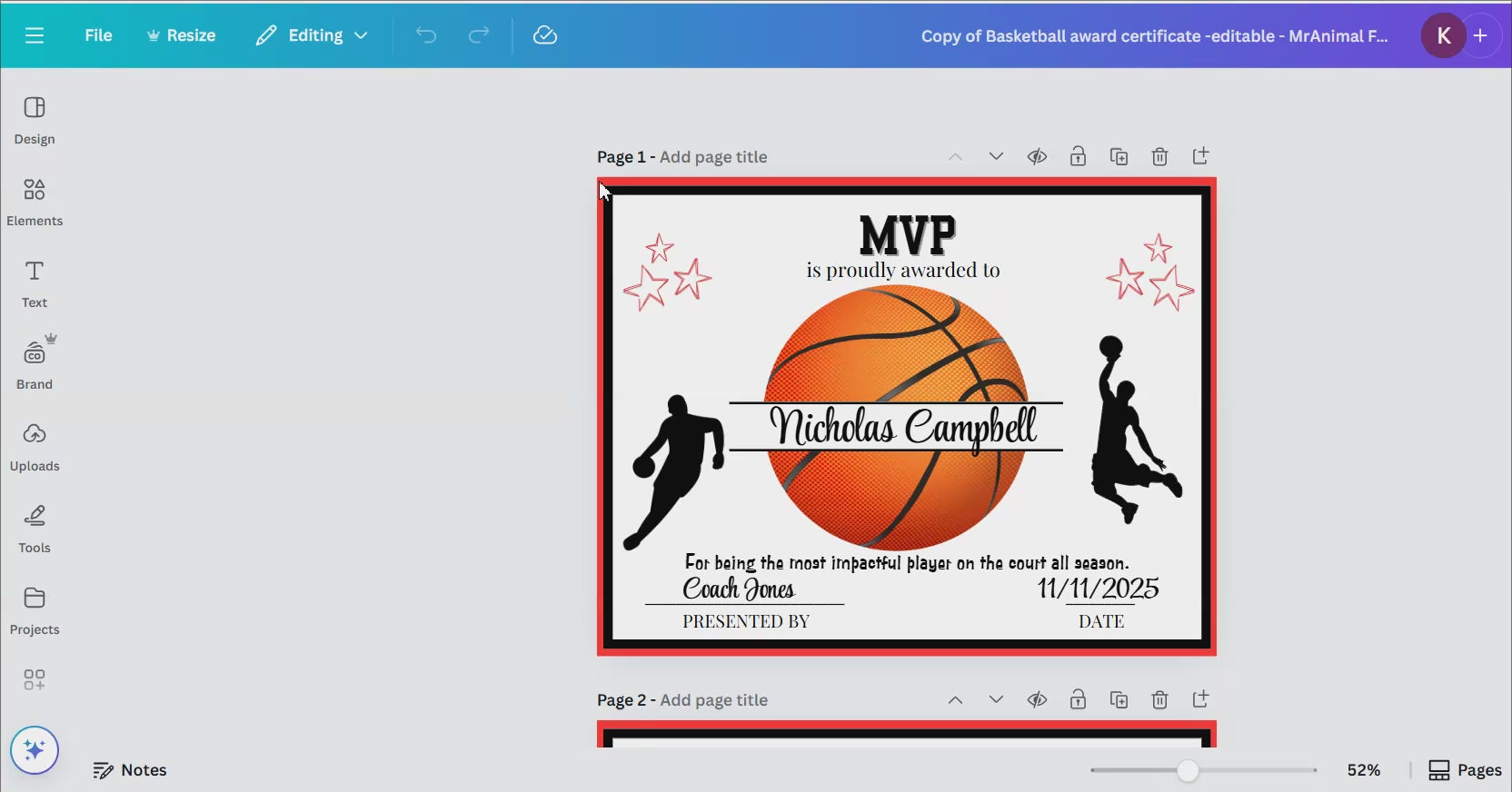
Task: Move Page 2 up with chevron
Action: [x=955, y=699]
